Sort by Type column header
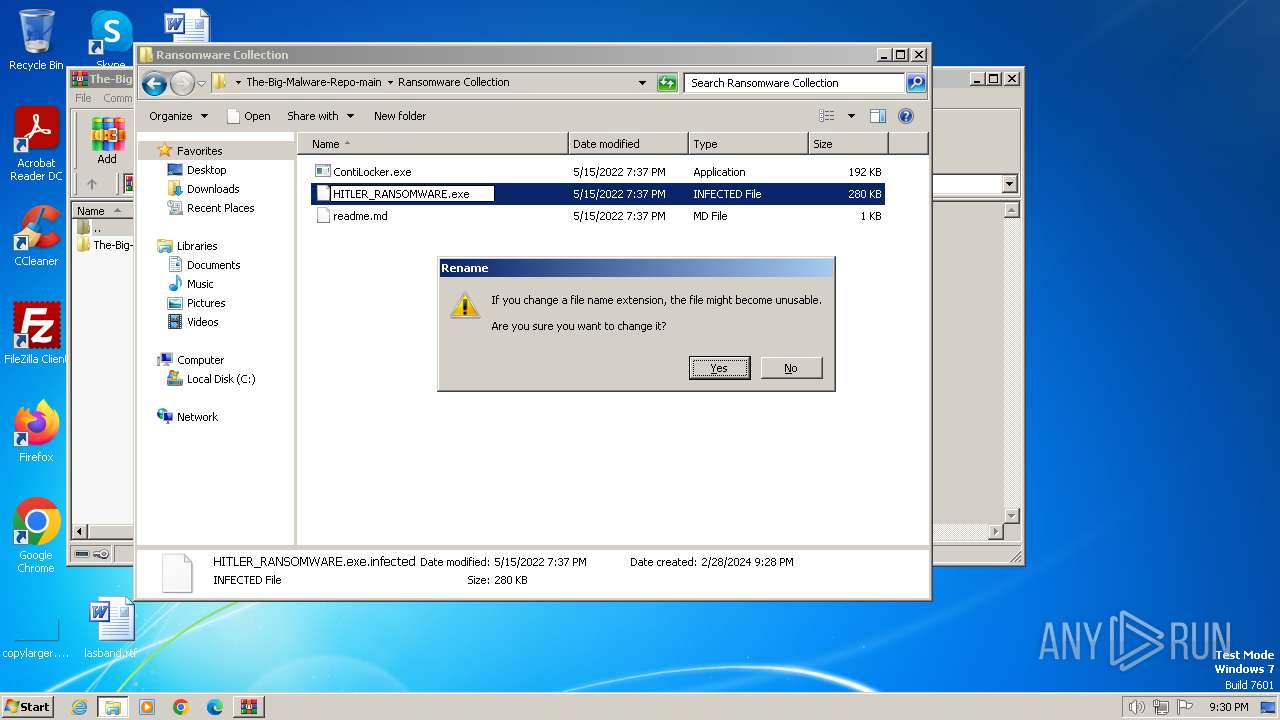 [748, 144]
